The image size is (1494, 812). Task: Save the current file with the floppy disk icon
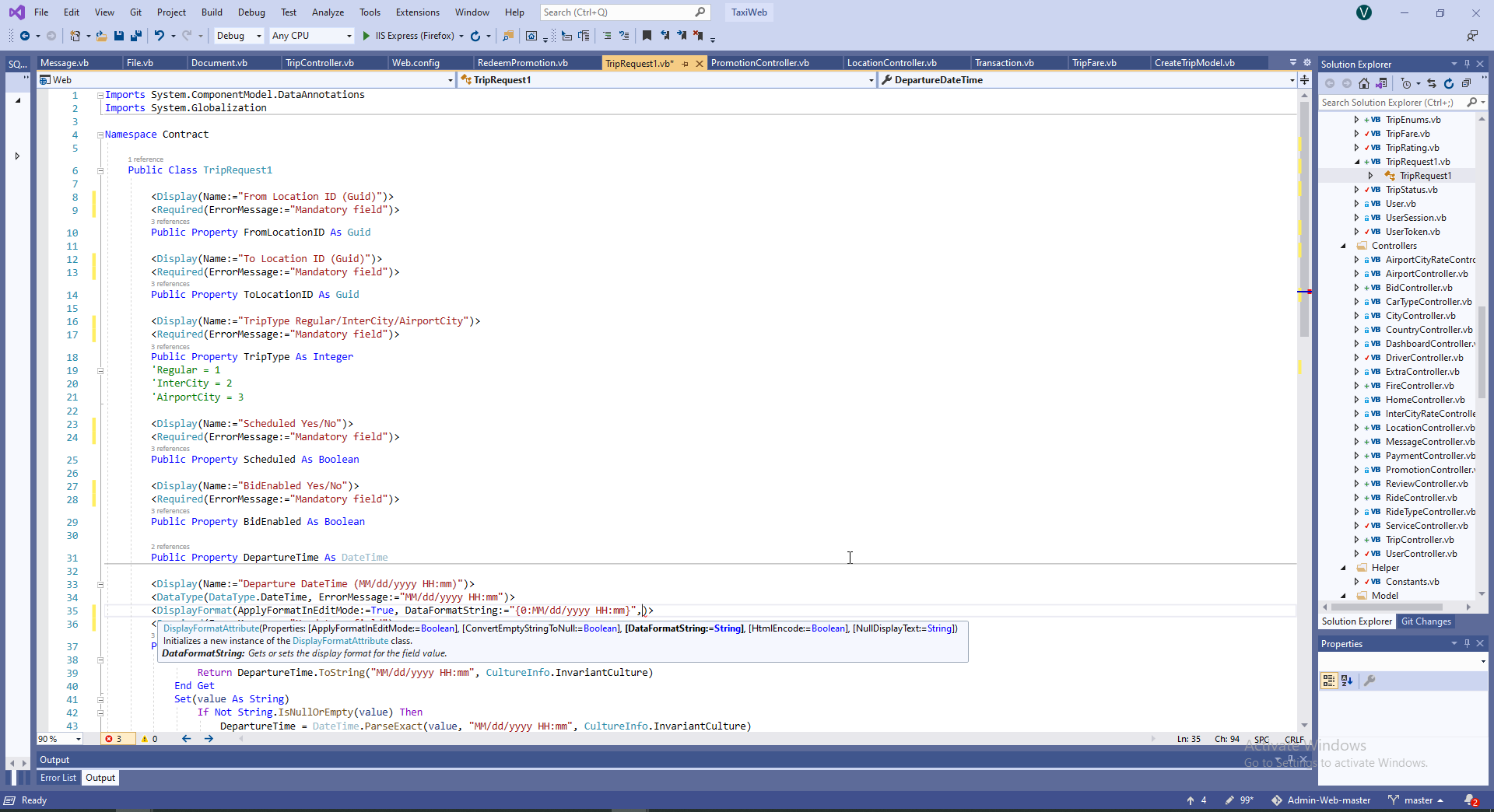(119, 36)
